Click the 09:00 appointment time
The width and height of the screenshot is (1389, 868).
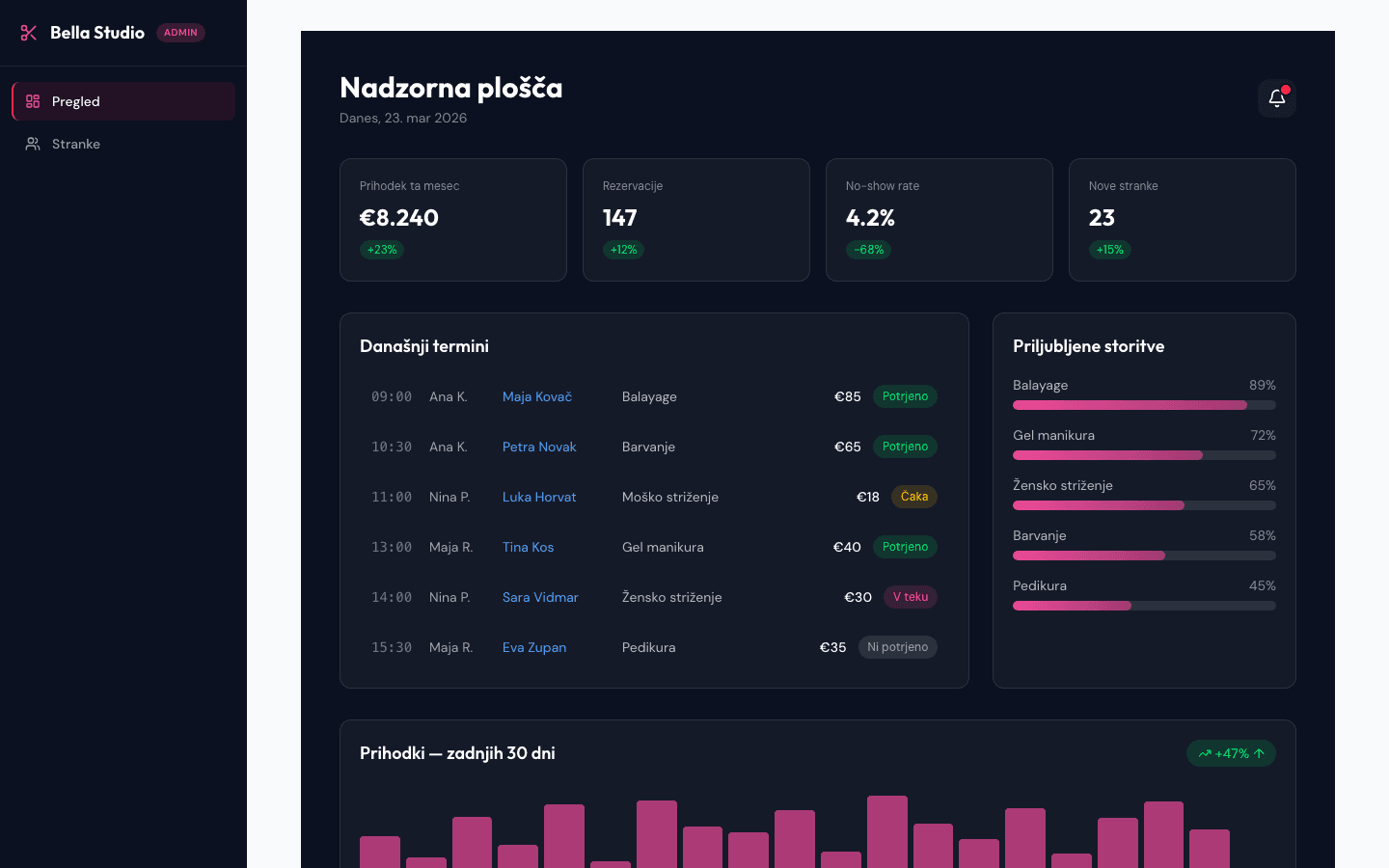coord(392,396)
